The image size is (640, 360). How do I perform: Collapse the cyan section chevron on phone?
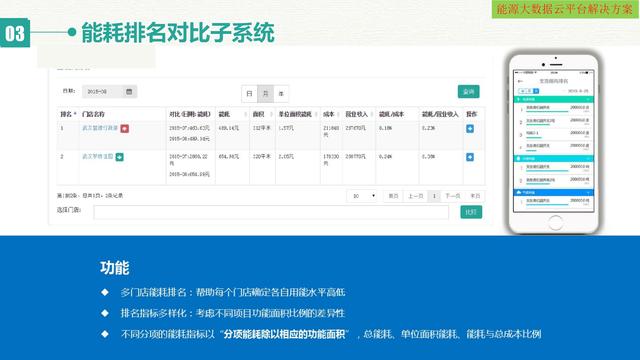point(588,158)
